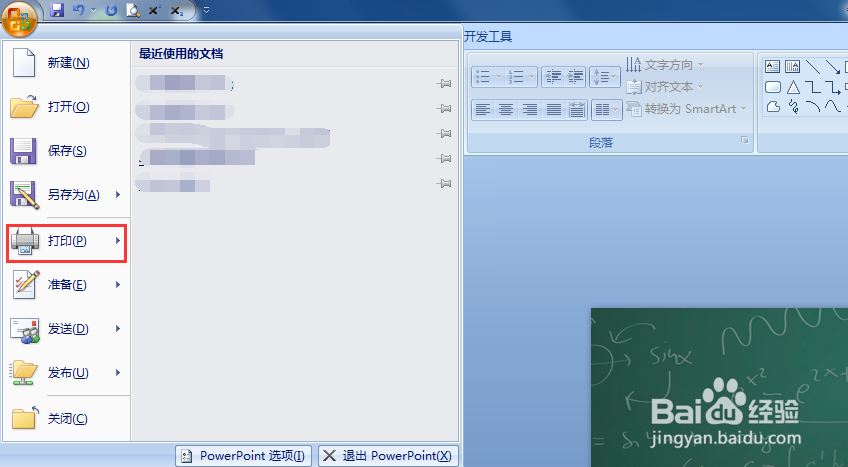Click the Bullets list icon
848x467 pixels.
coord(482,77)
